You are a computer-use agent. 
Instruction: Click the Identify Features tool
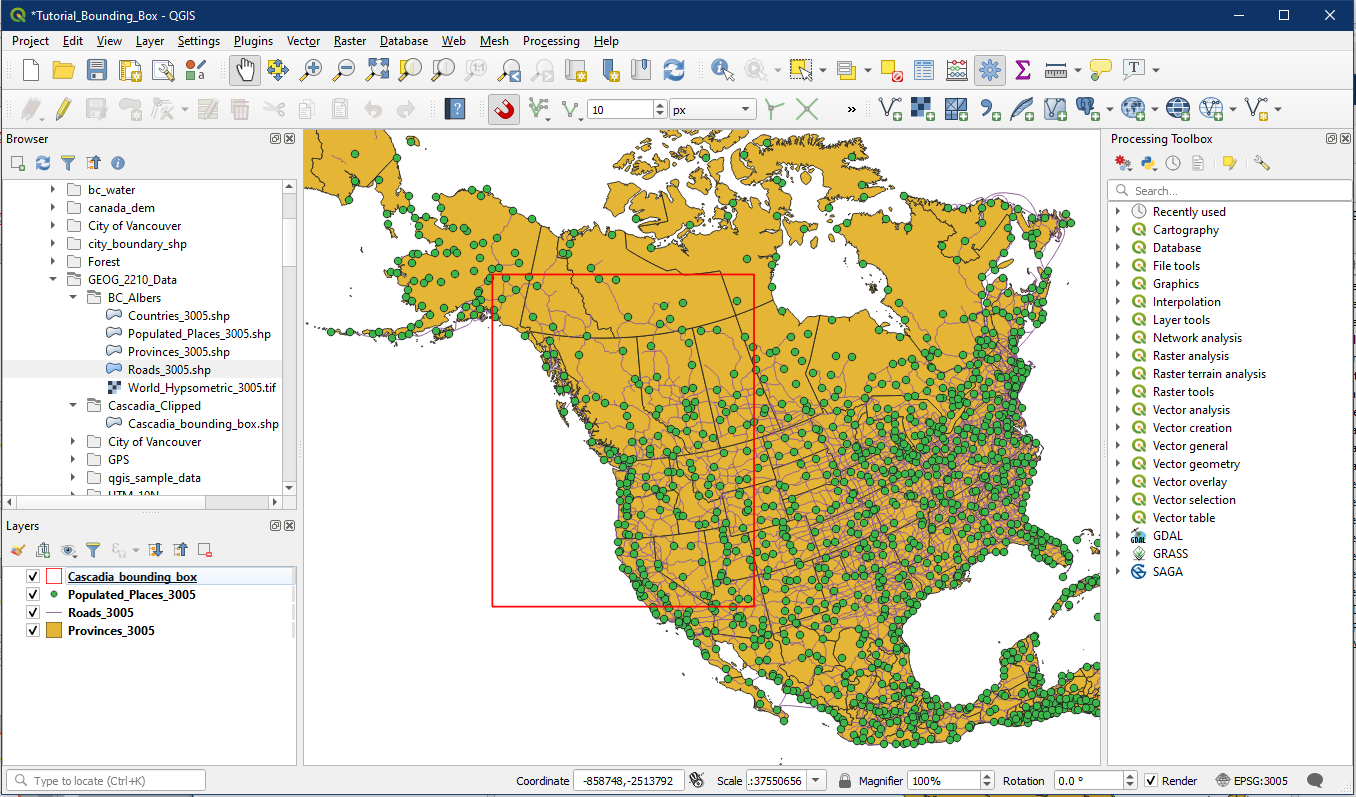(x=721, y=70)
